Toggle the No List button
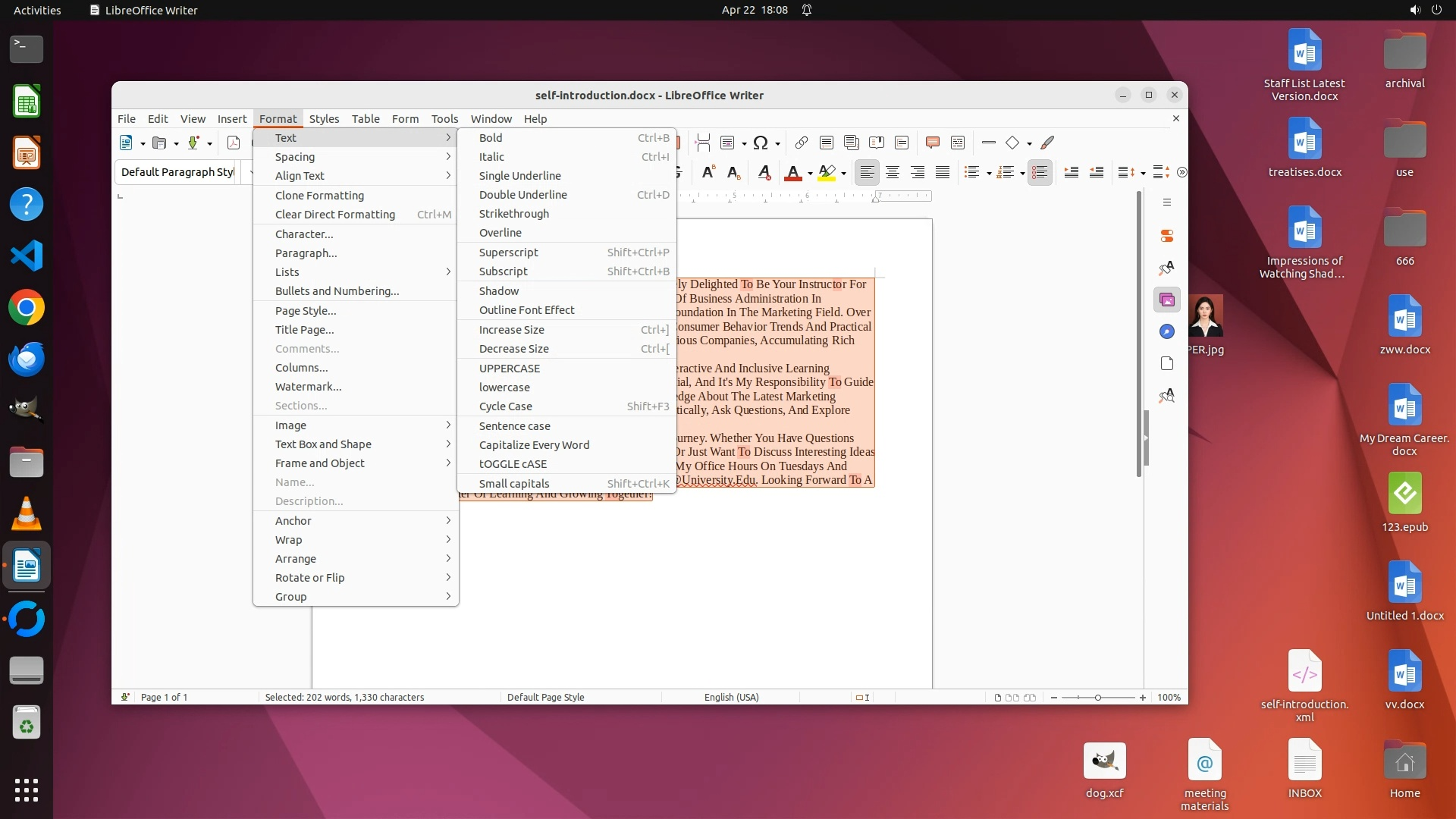 (x=1040, y=173)
